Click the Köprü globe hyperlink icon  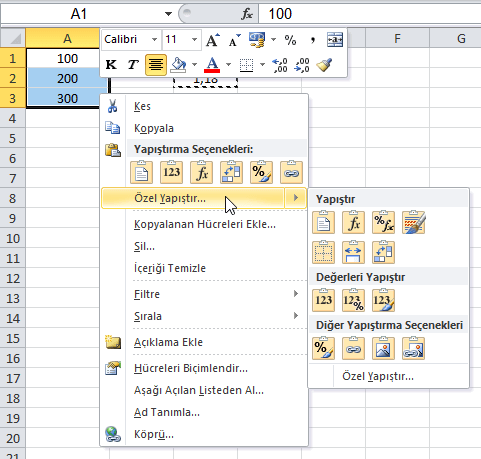tap(113, 434)
